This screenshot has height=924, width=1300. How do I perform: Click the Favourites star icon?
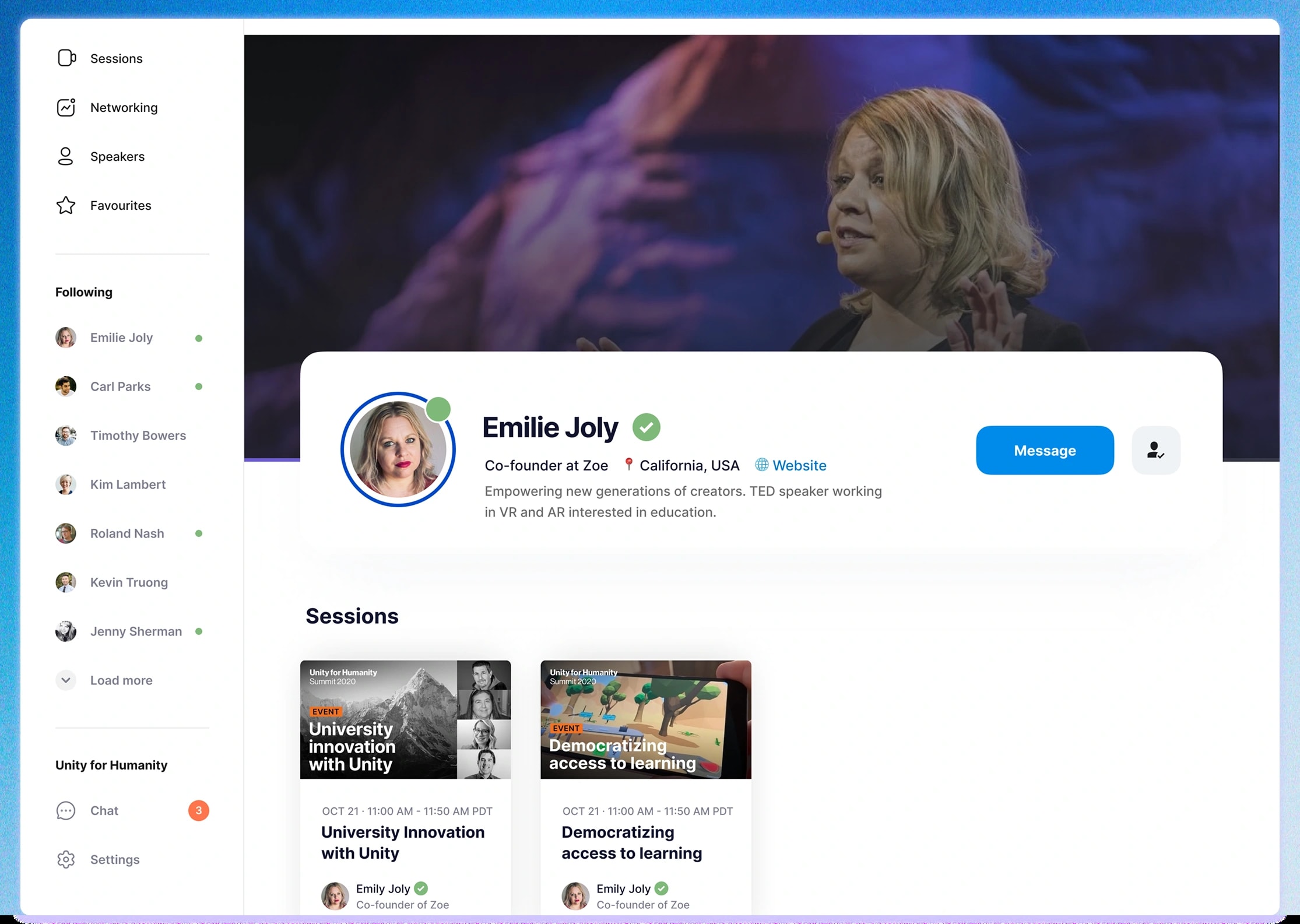tap(66, 205)
